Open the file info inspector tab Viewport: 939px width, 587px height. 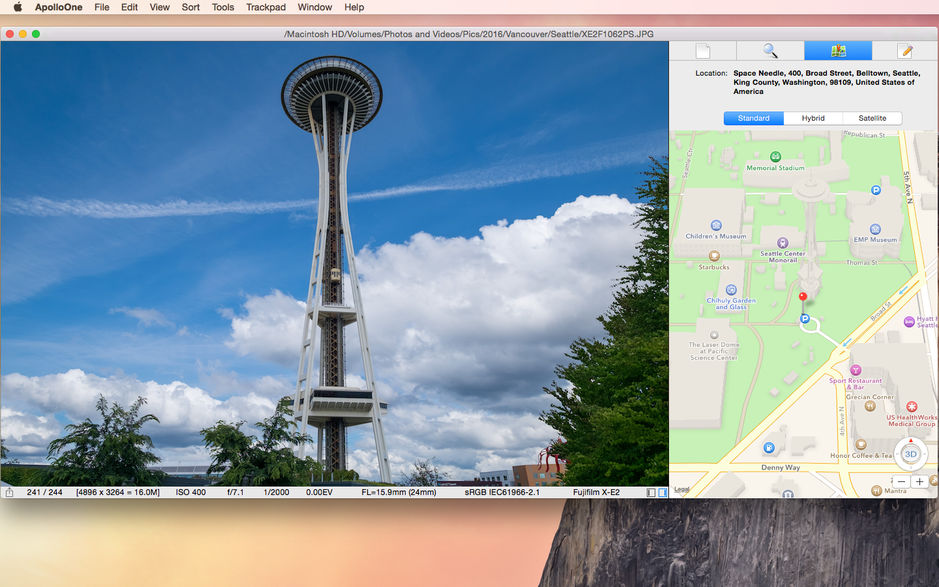[702, 51]
